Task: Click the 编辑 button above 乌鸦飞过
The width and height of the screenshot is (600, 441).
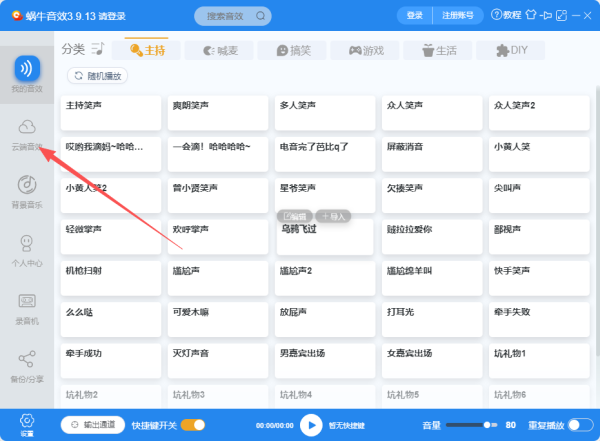Action: click(x=295, y=217)
